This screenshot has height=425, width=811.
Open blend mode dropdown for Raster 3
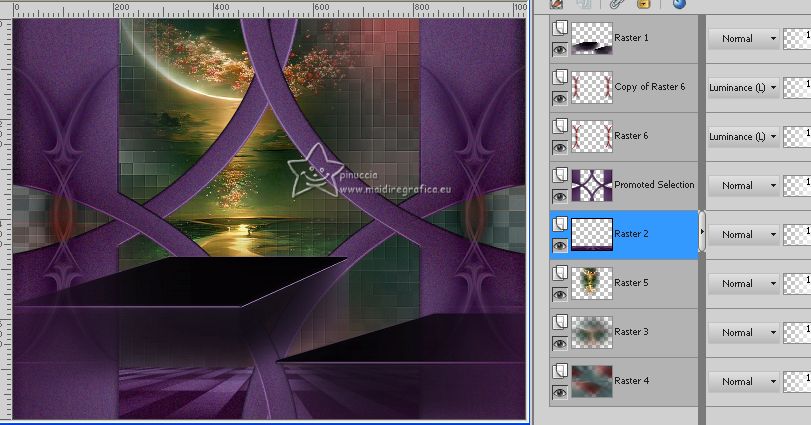tap(743, 333)
